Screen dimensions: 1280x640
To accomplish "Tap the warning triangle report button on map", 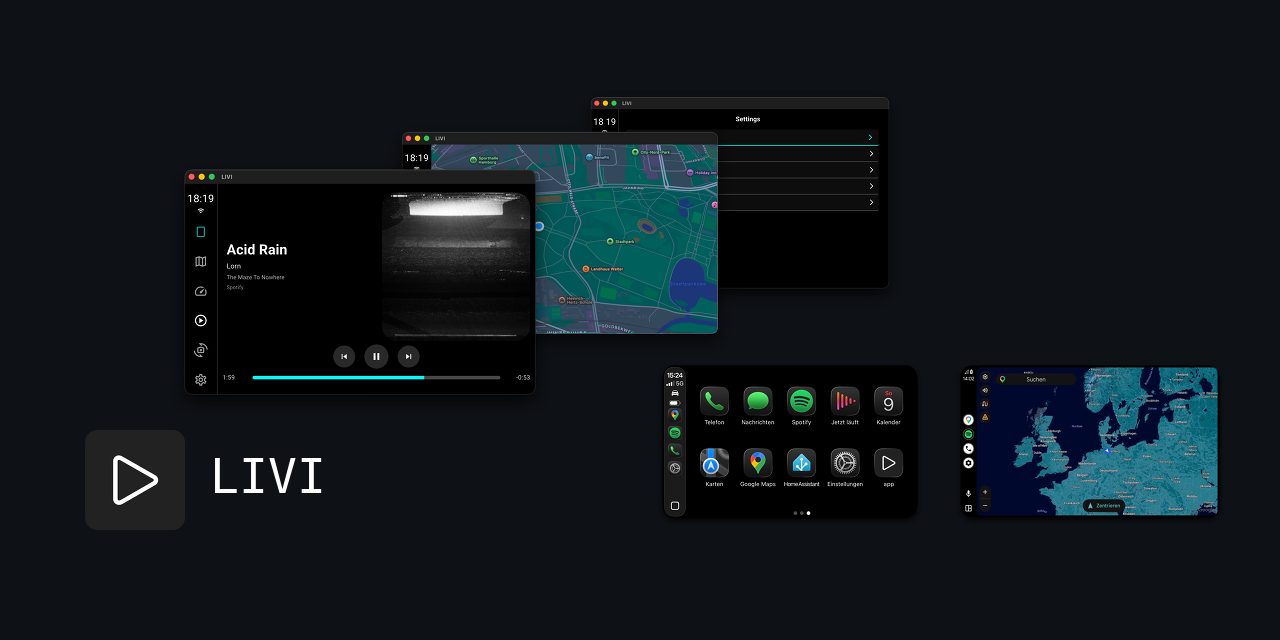I will [x=985, y=417].
